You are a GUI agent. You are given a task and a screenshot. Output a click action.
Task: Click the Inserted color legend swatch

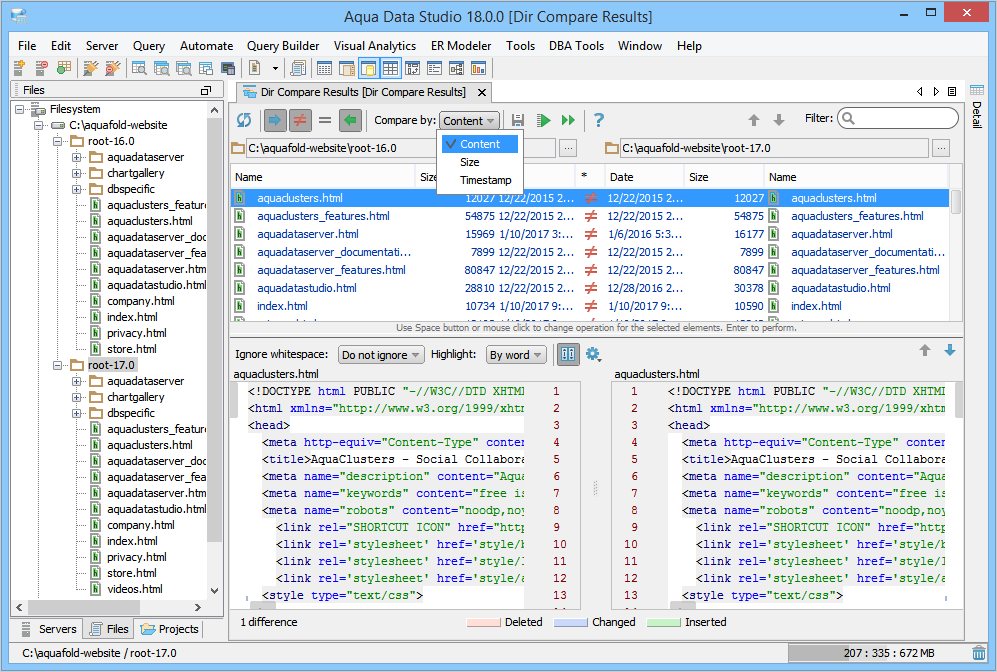[x=664, y=622]
